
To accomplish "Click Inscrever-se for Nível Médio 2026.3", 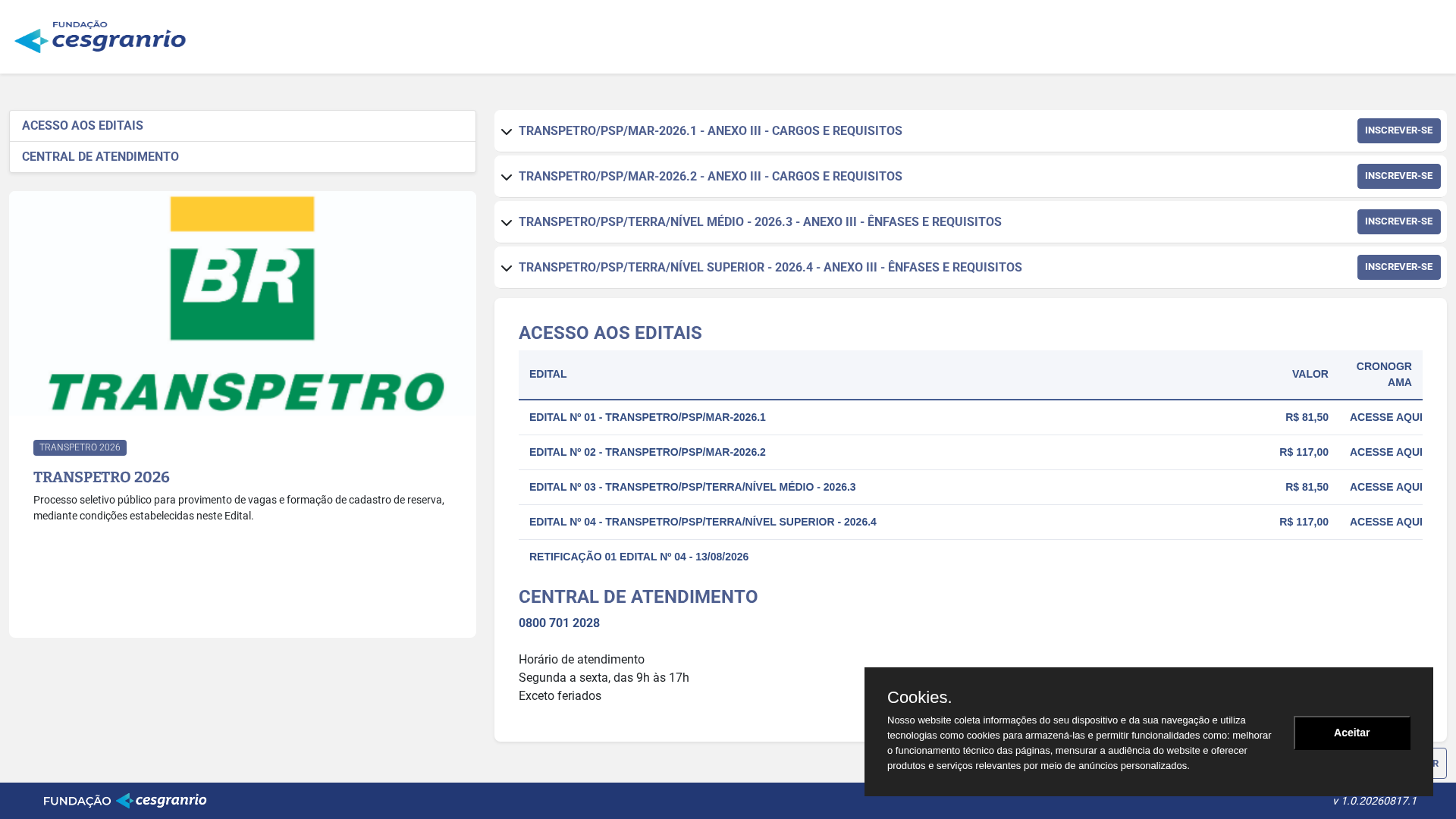I will coord(1398,221).
